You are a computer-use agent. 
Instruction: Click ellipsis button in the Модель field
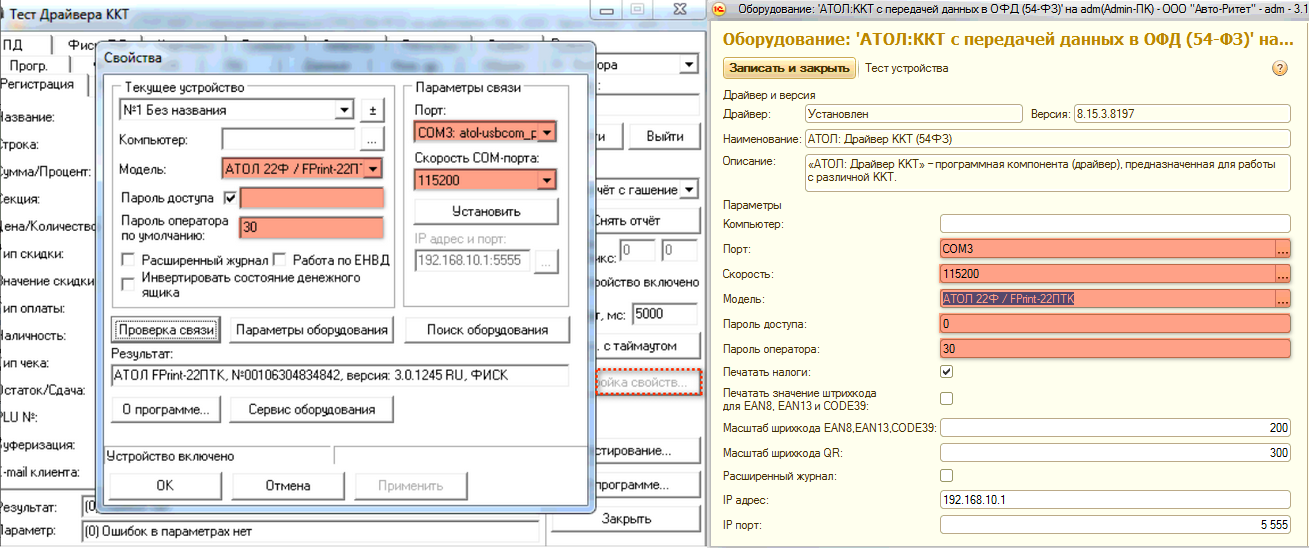(1282, 298)
